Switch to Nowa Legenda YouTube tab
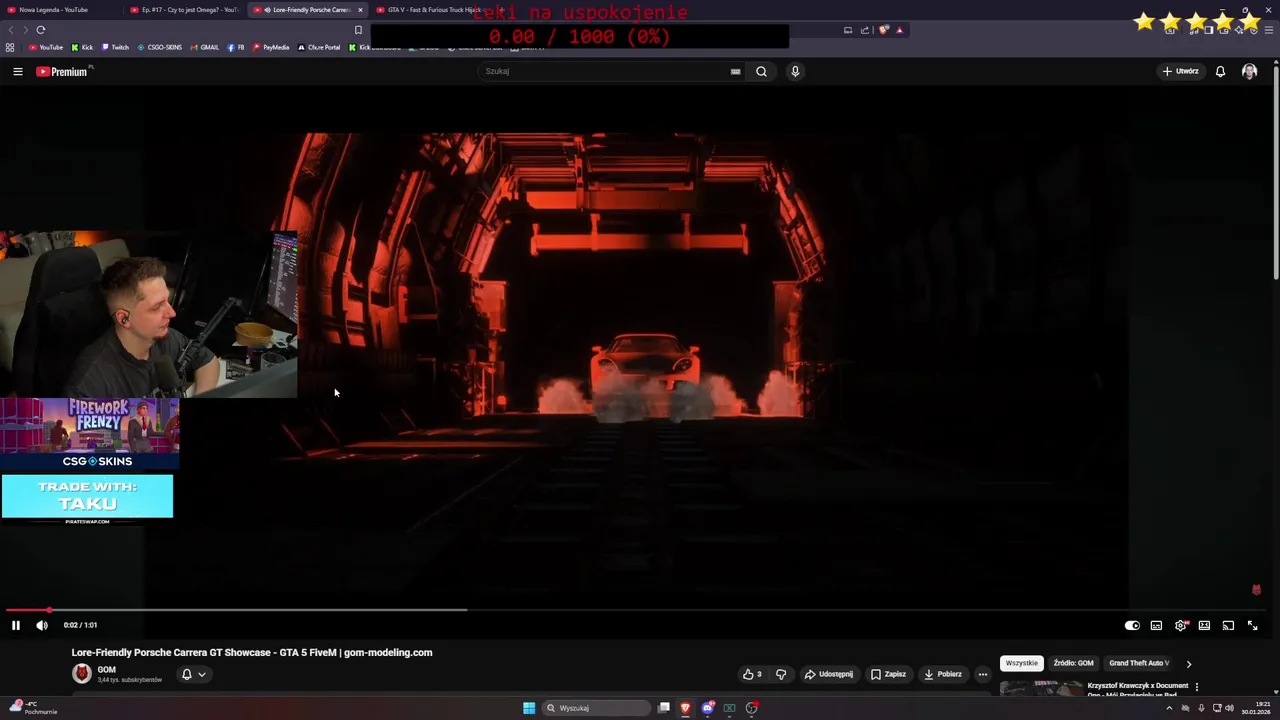The height and width of the screenshot is (720, 1280). point(60,10)
